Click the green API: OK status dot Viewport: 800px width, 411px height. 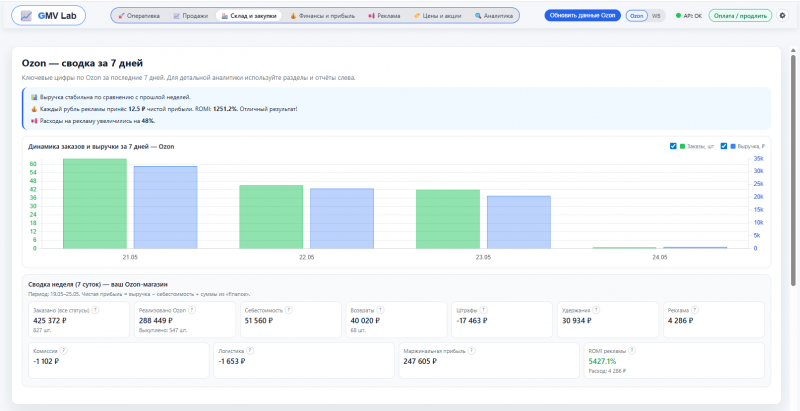click(x=678, y=16)
